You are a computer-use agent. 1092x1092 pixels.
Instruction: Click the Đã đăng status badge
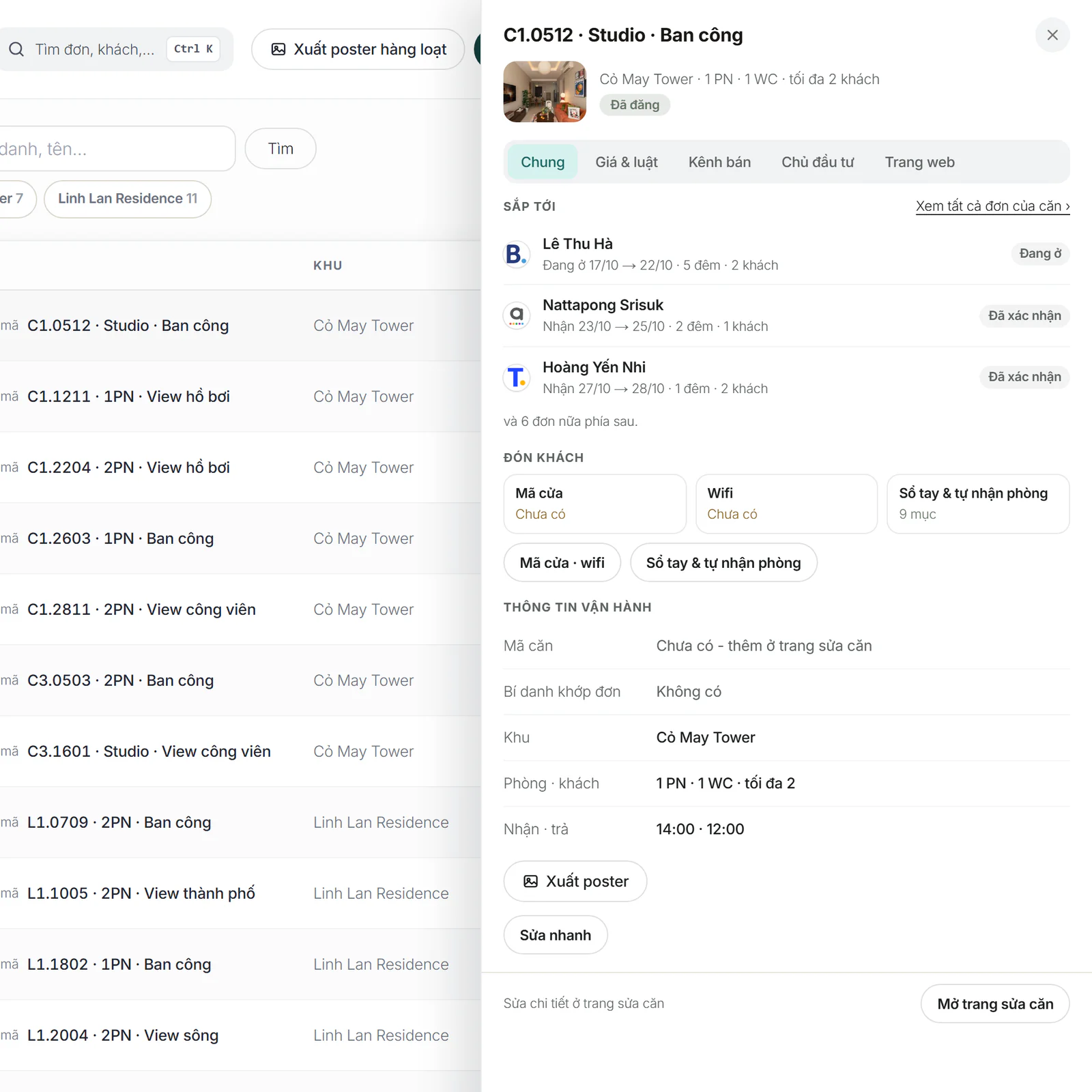click(x=635, y=105)
